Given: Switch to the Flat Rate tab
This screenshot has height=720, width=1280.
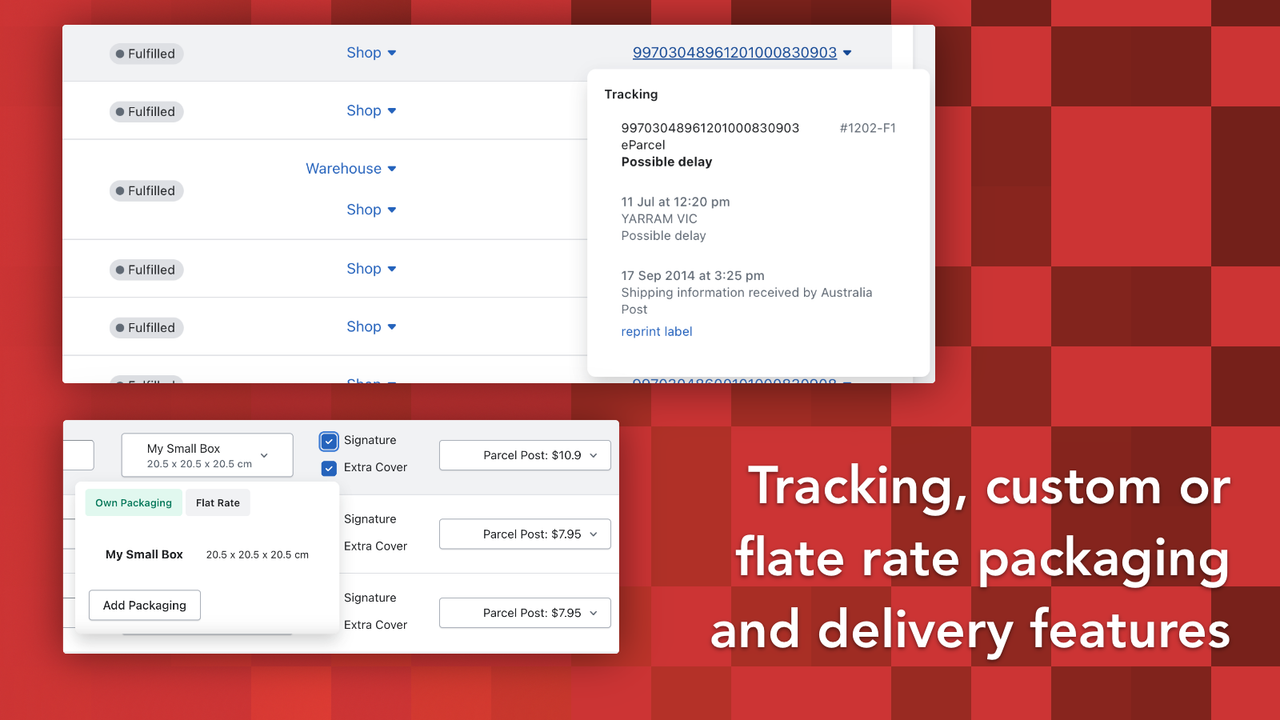Looking at the screenshot, I should pos(218,502).
